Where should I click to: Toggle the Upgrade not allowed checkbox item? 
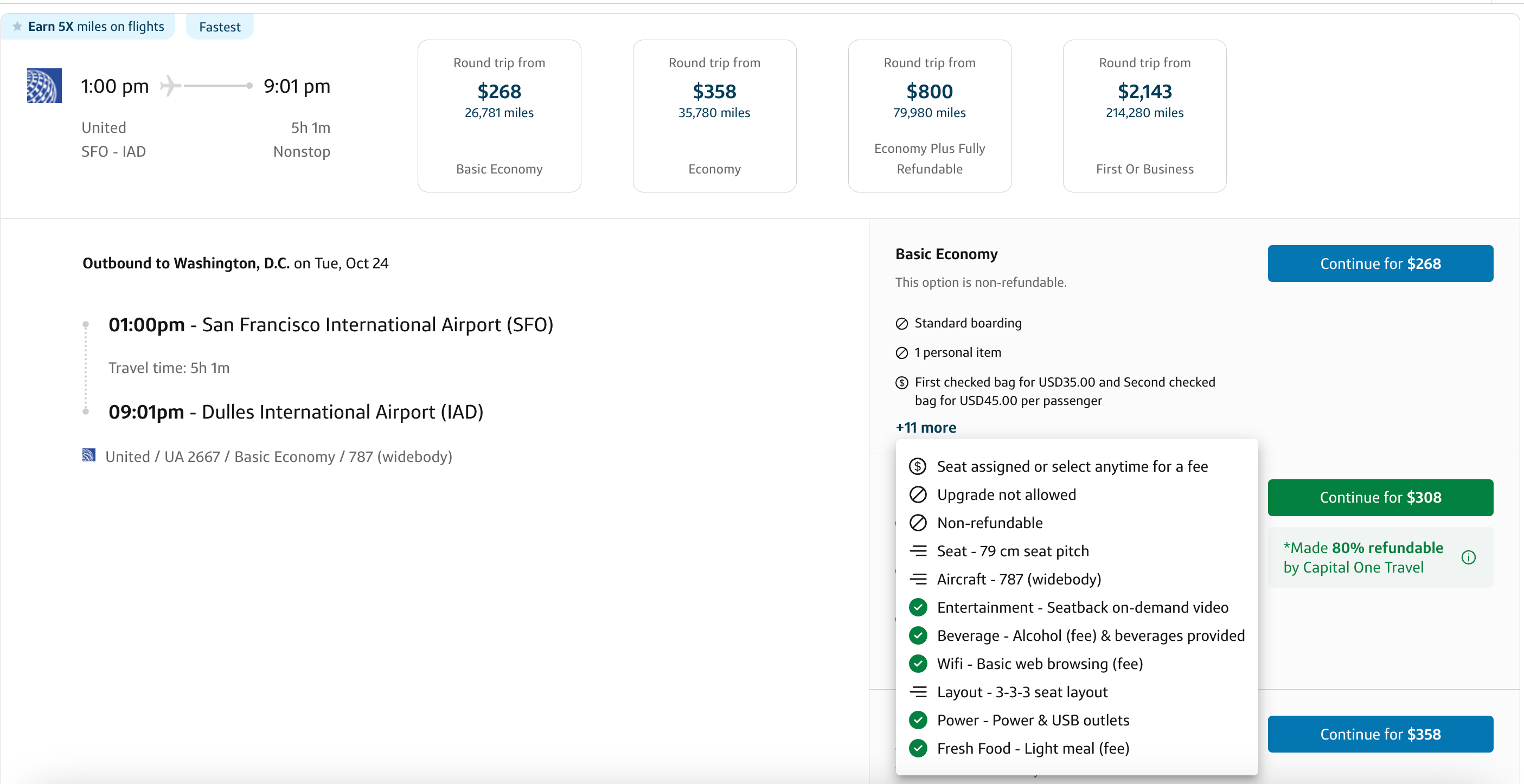point(916,494)
